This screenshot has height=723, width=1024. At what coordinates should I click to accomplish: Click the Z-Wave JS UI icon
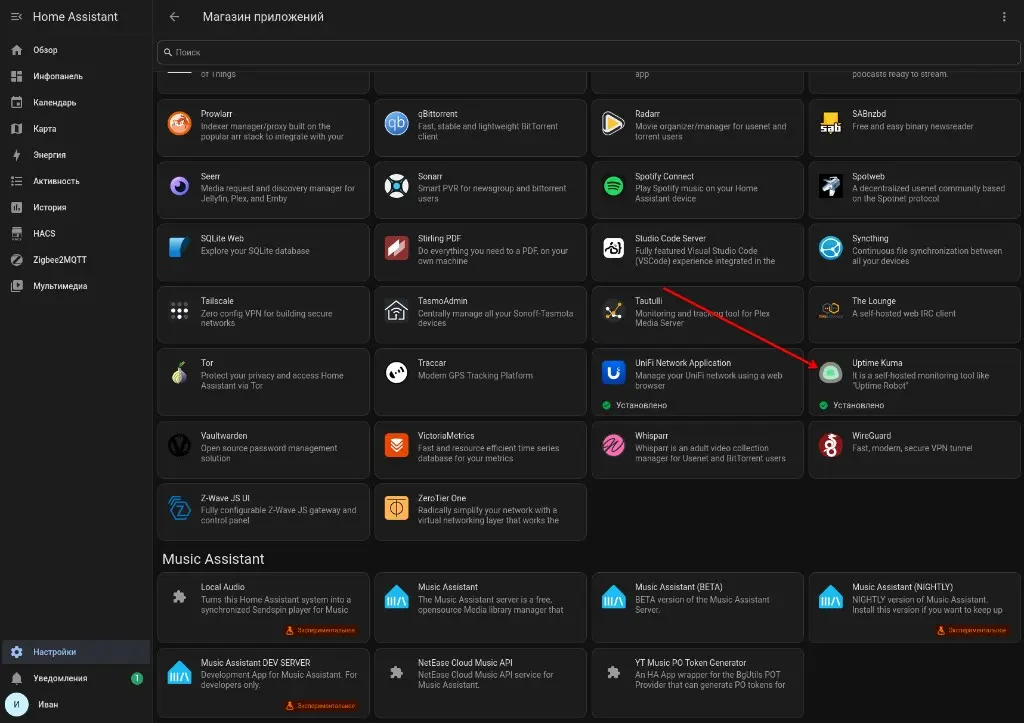click(x=180, y=508)
